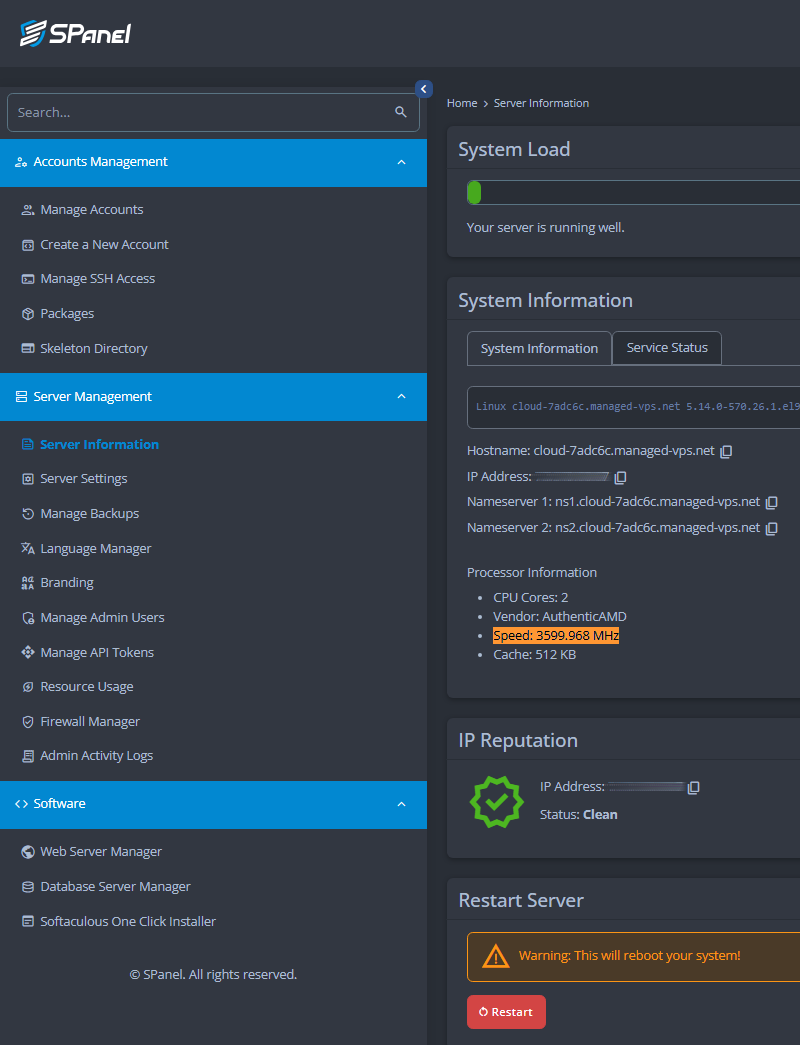Click the search magnifier icon
Screen dimensions: 800x1045
click(x=401, y=112)
